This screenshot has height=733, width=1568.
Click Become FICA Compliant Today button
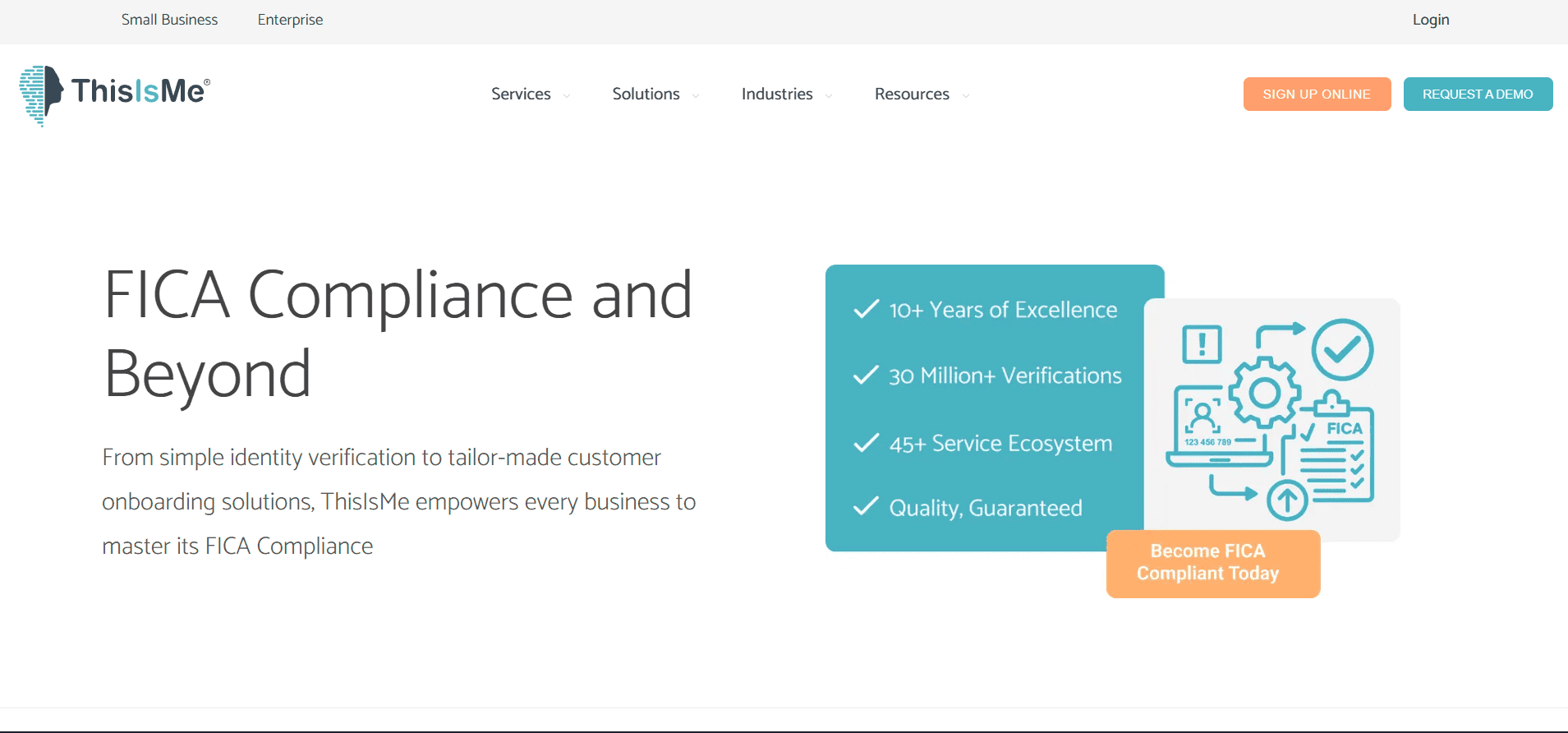(1212, 563)
